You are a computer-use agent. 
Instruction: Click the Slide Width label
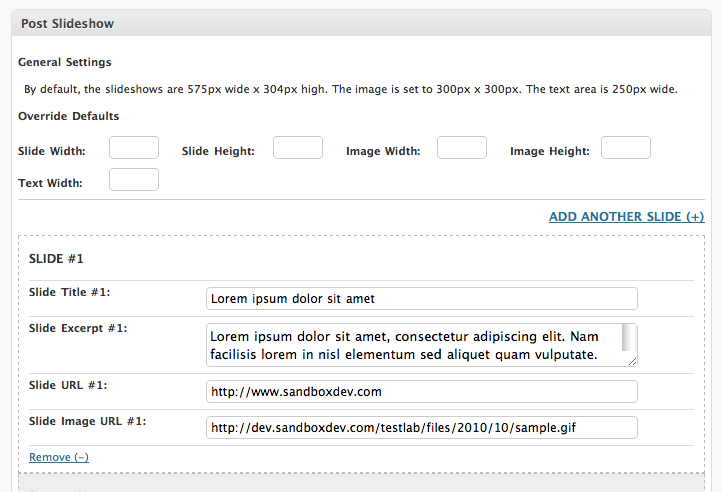[52, 151]
